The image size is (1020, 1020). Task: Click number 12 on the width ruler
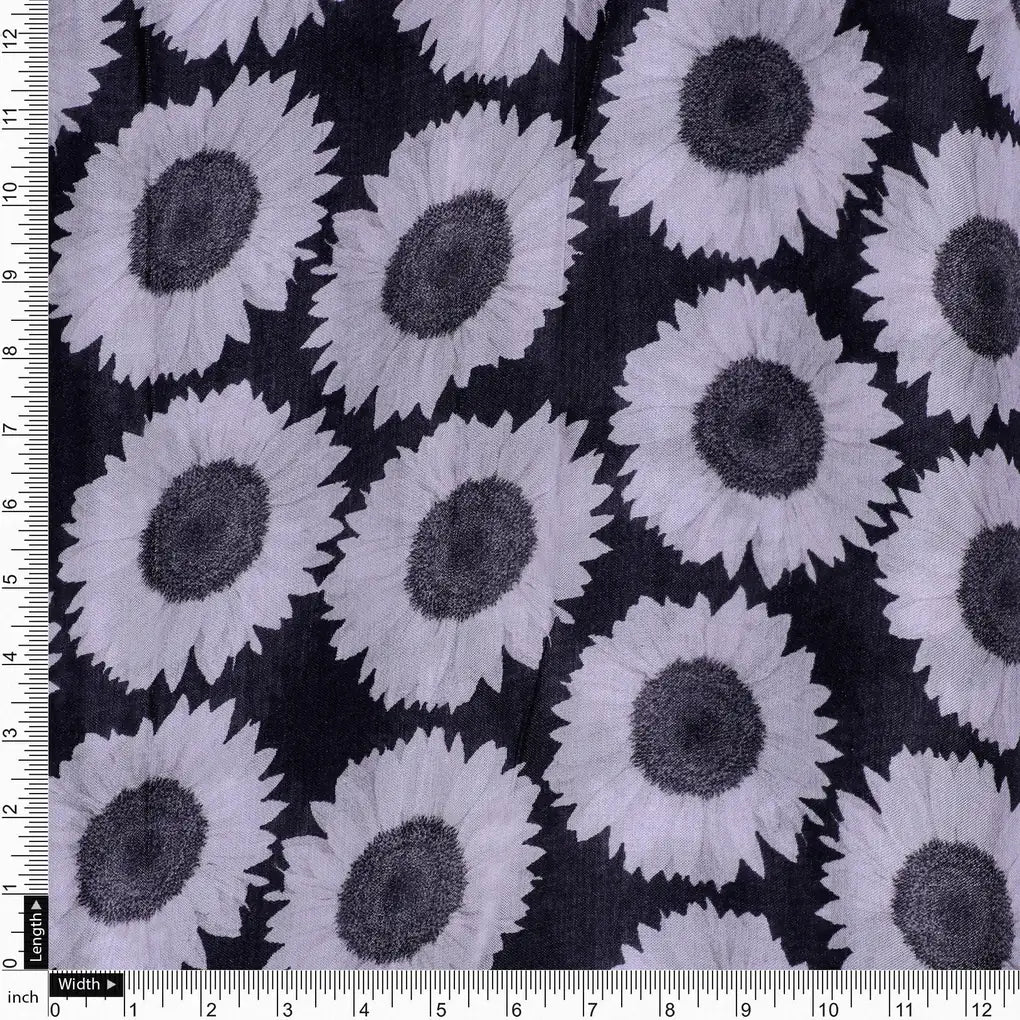(x=981, y=1009)
